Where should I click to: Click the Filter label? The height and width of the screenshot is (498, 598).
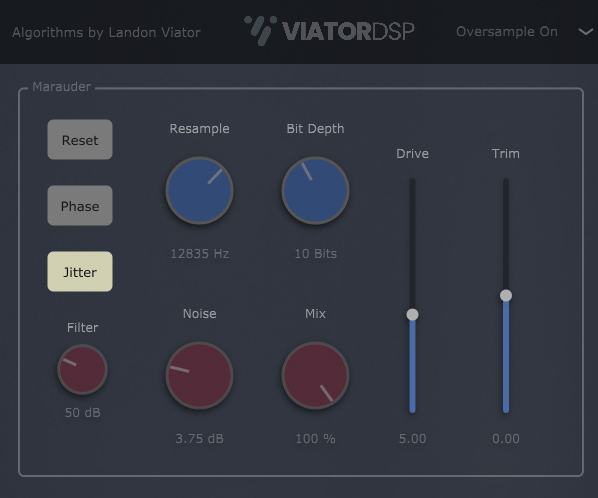[x=82, y=328]
